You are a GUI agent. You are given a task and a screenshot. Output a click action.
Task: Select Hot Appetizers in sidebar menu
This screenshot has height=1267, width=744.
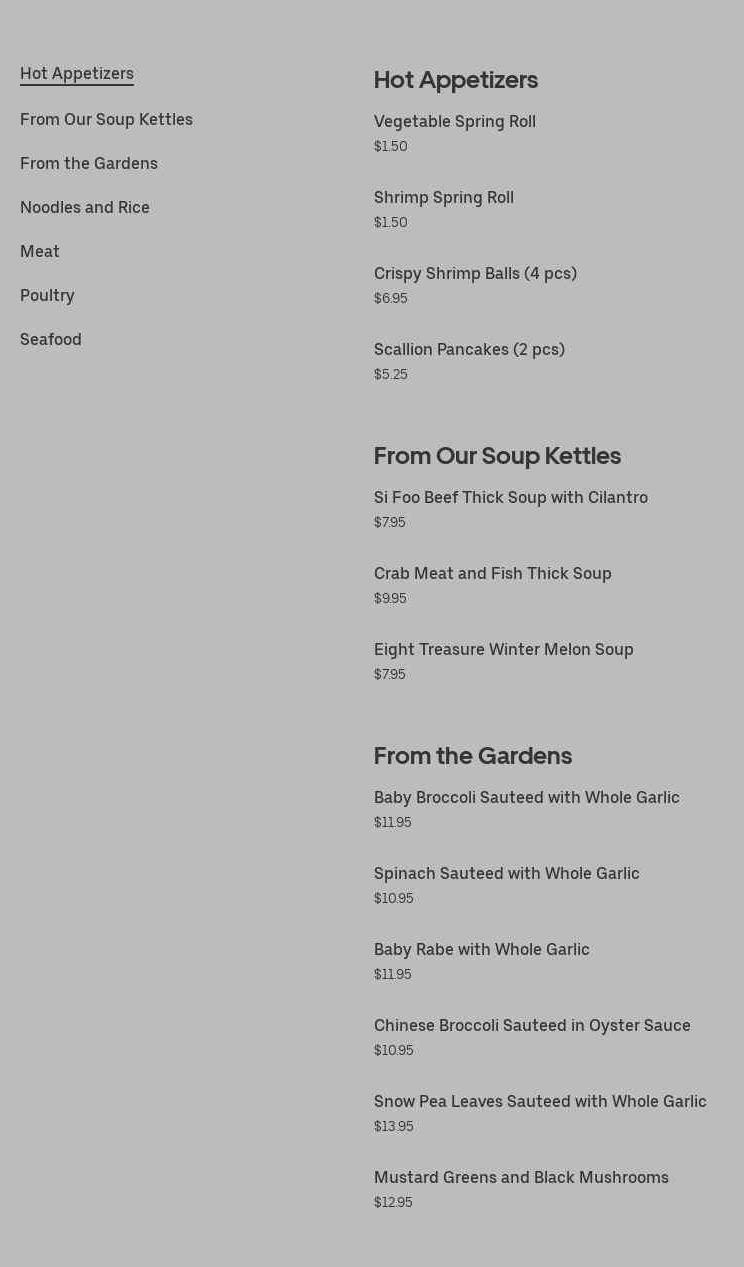tap(77, 73)
